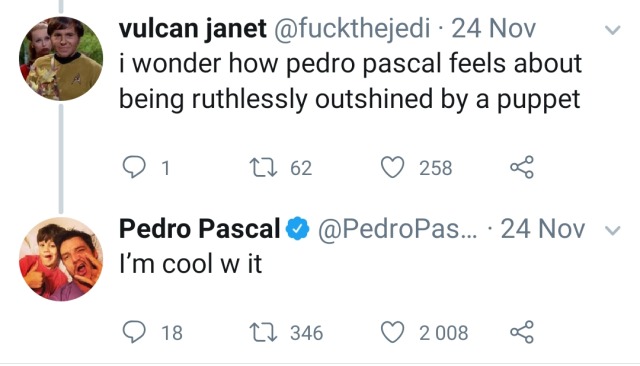Click the 24 Nov date on first tweet
The image size is (640, 366).
(493, 29)
